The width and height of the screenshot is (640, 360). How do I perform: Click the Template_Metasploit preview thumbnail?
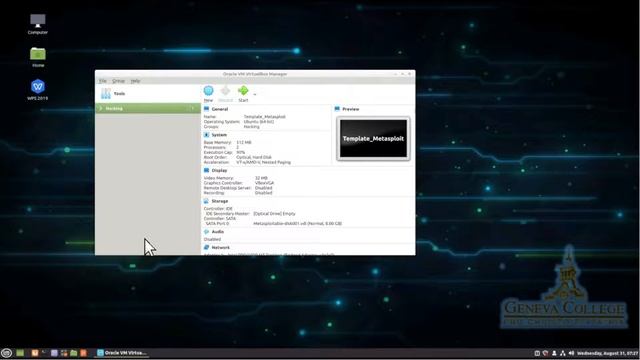point(373,138)
